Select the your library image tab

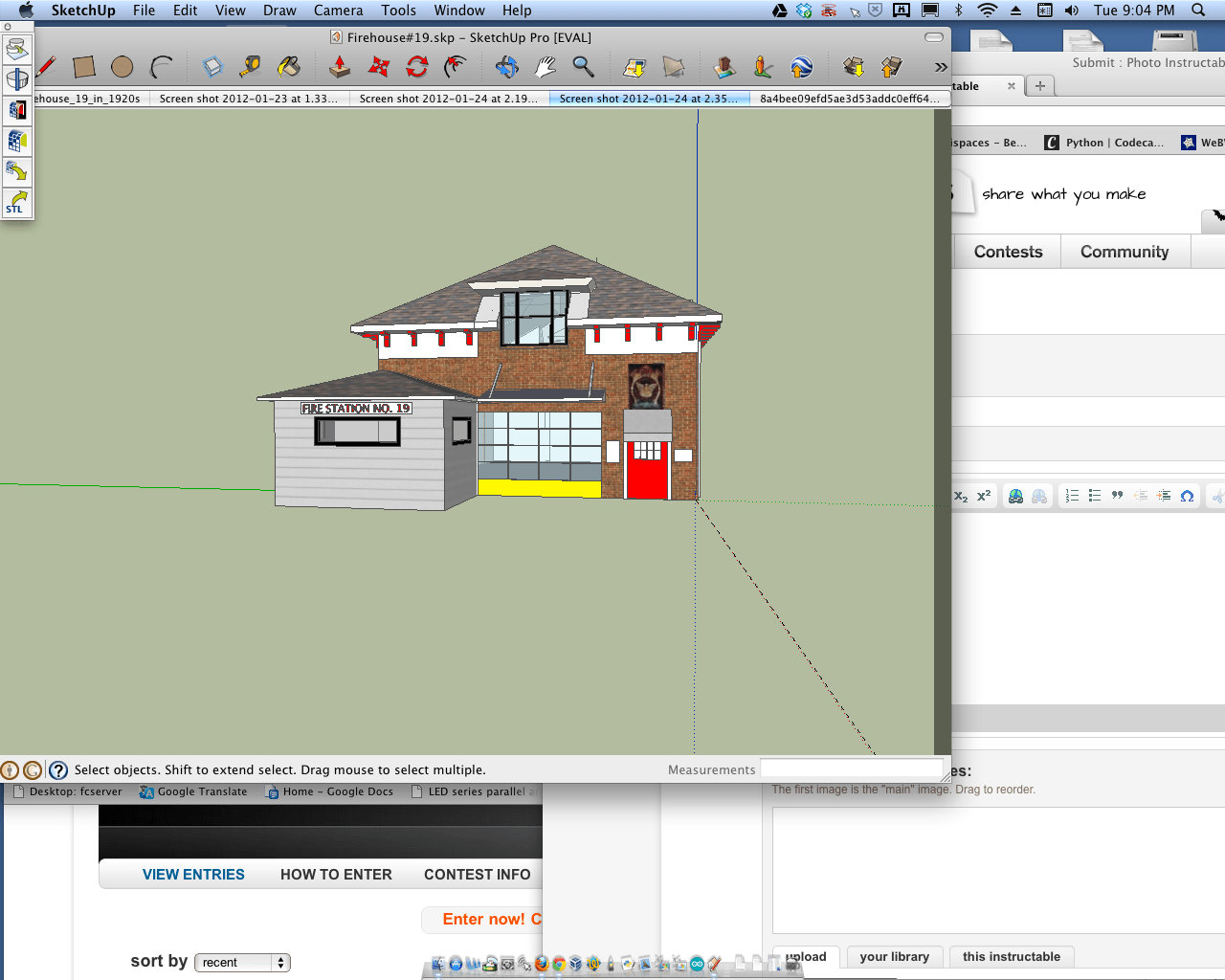coord(895,957)
